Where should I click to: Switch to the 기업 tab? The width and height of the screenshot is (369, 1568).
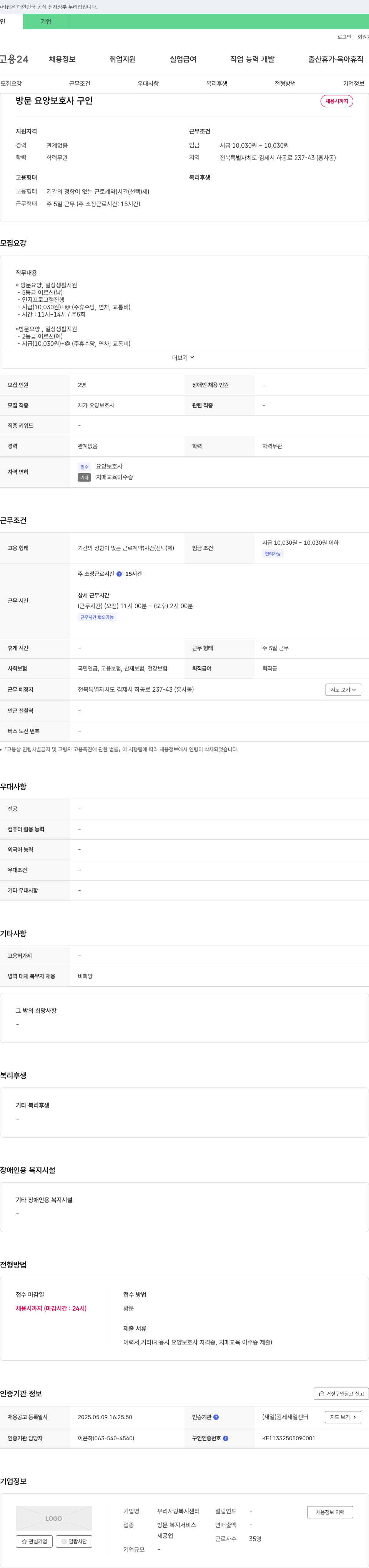[46, 21]
